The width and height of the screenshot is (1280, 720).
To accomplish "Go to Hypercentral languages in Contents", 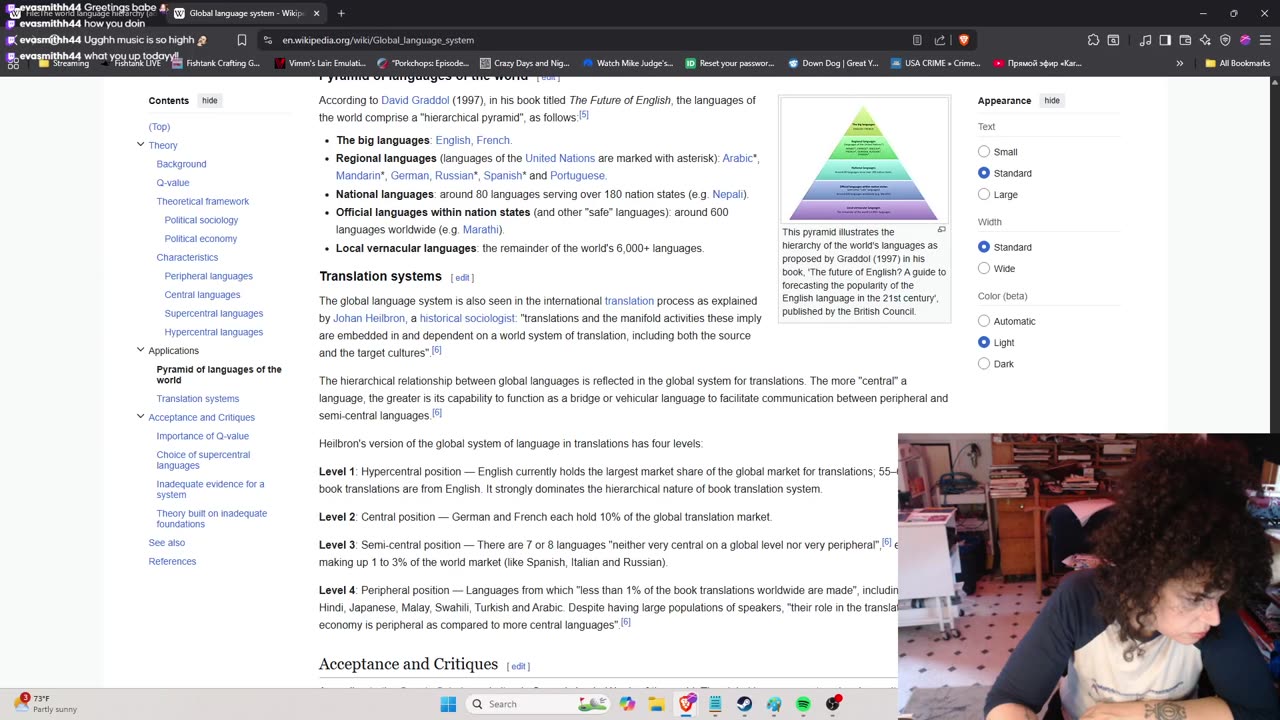I will tap(214, 332).
